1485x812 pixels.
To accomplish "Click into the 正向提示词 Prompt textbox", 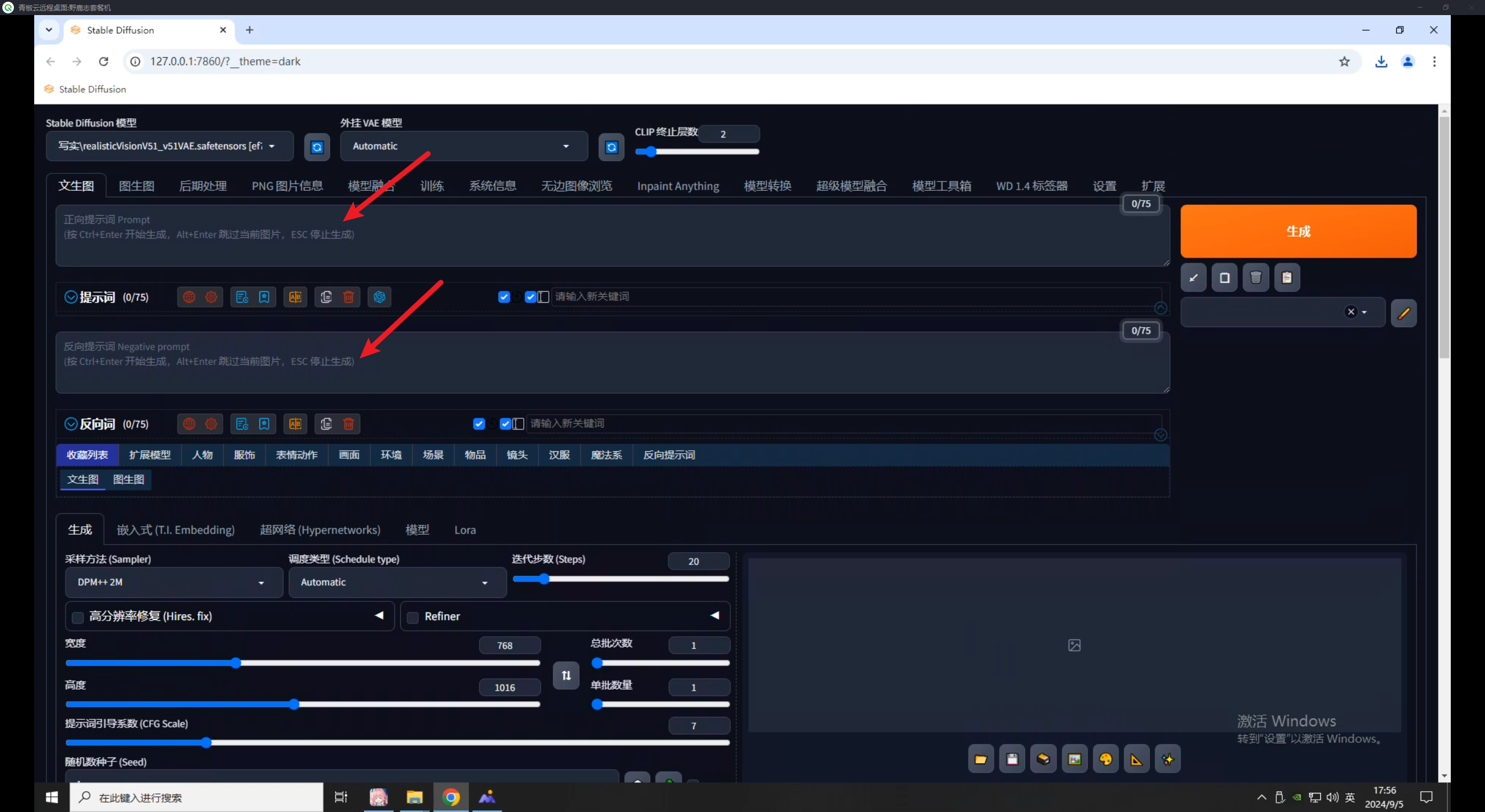I will (613, 236).
